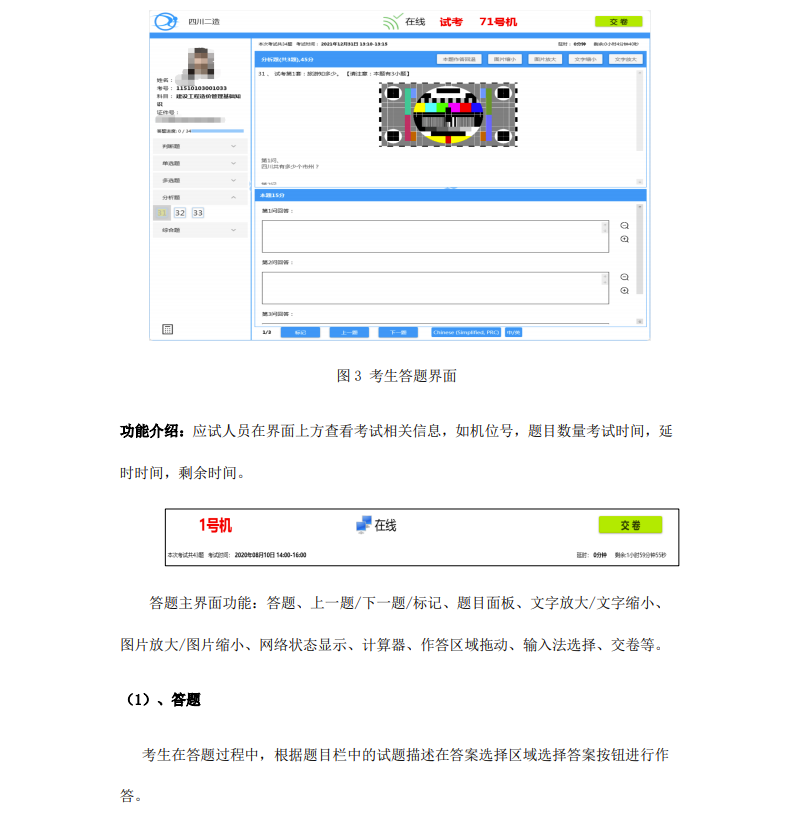Jump to question 32 in the panel
The height and width of the screenshot is (818, 790).
point(180,213)
